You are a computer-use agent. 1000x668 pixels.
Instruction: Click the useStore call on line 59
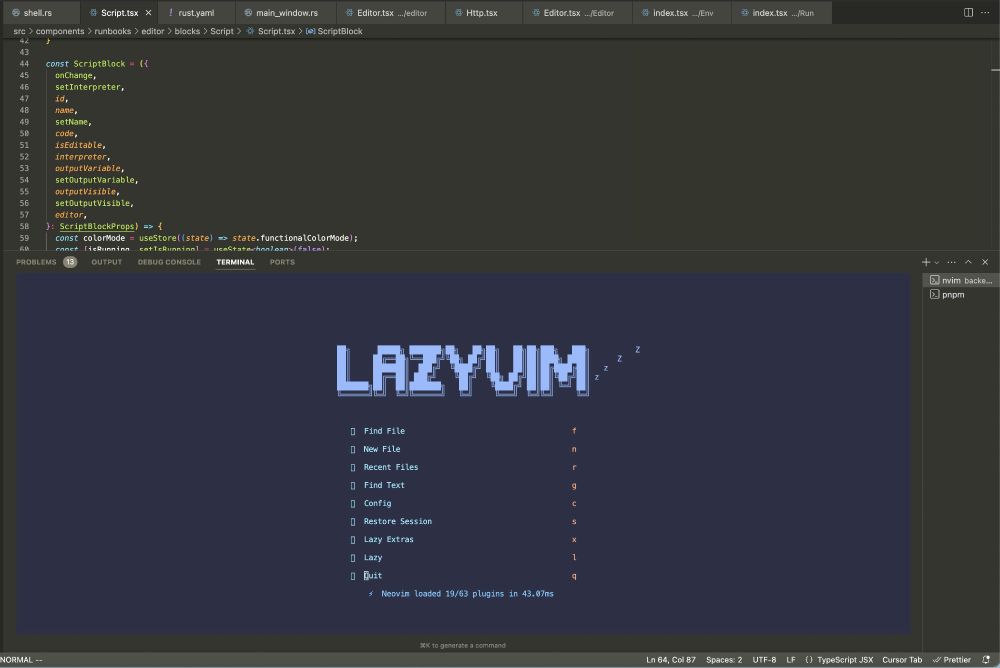158,238
